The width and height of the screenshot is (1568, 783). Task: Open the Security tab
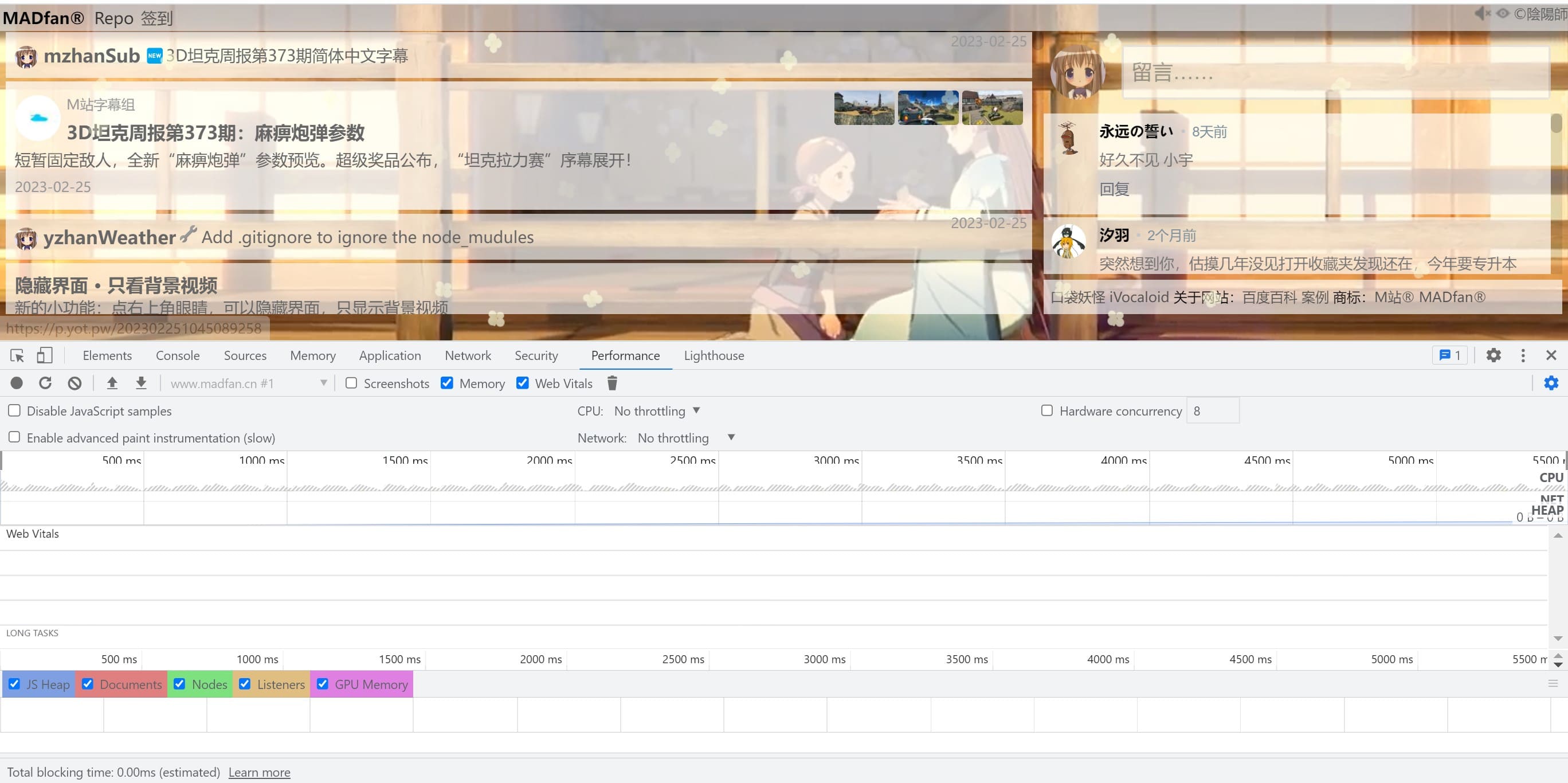[x=536, y=355]
